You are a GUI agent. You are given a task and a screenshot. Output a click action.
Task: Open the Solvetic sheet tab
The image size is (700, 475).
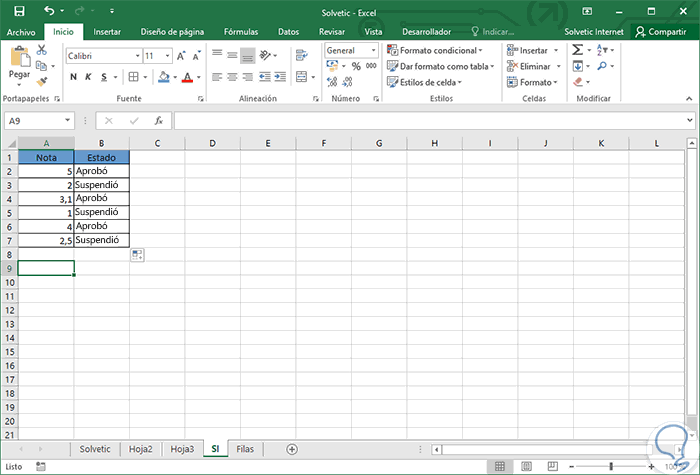tap(95, 449)
